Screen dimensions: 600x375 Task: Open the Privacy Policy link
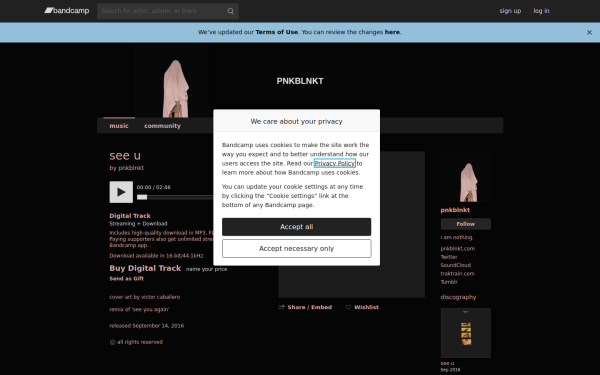(334, 163)
